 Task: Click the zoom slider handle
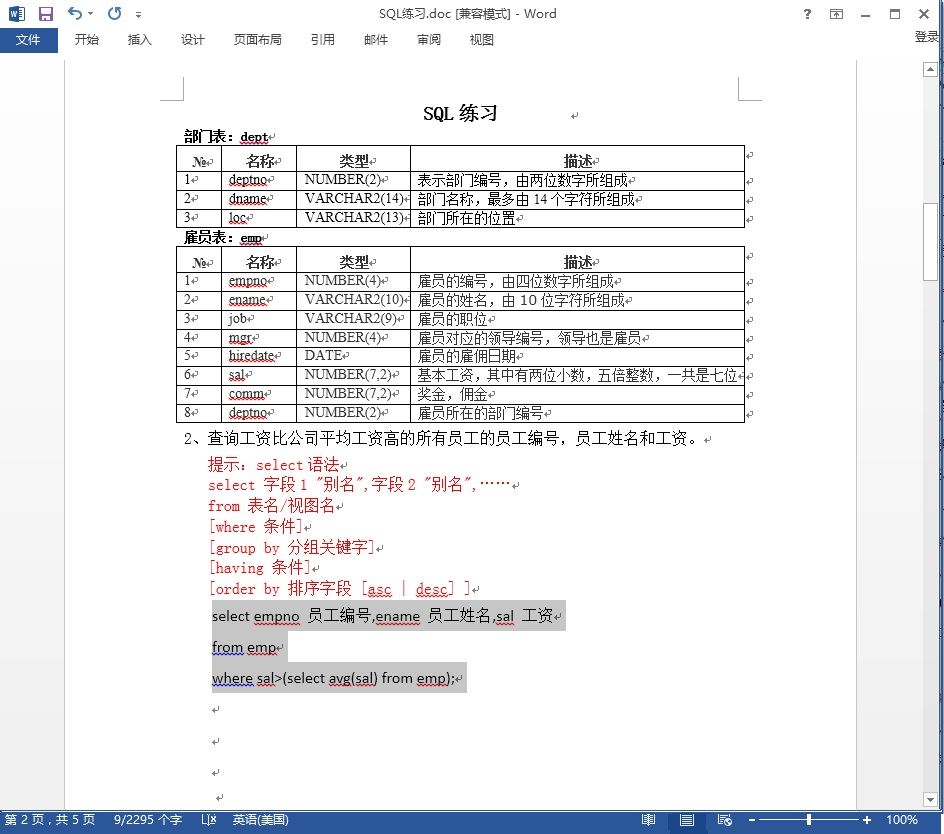pos(809,820)
